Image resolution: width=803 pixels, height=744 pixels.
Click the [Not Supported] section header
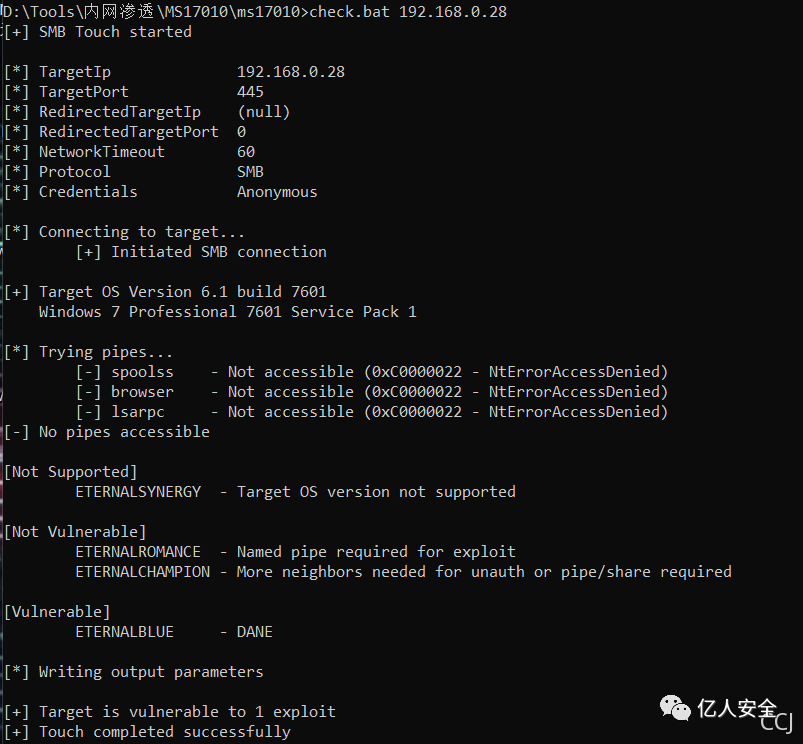(x=71, y=472)
